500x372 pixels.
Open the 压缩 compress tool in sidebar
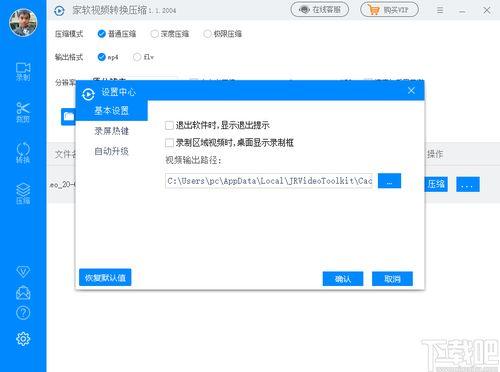(x=23, y=193)
